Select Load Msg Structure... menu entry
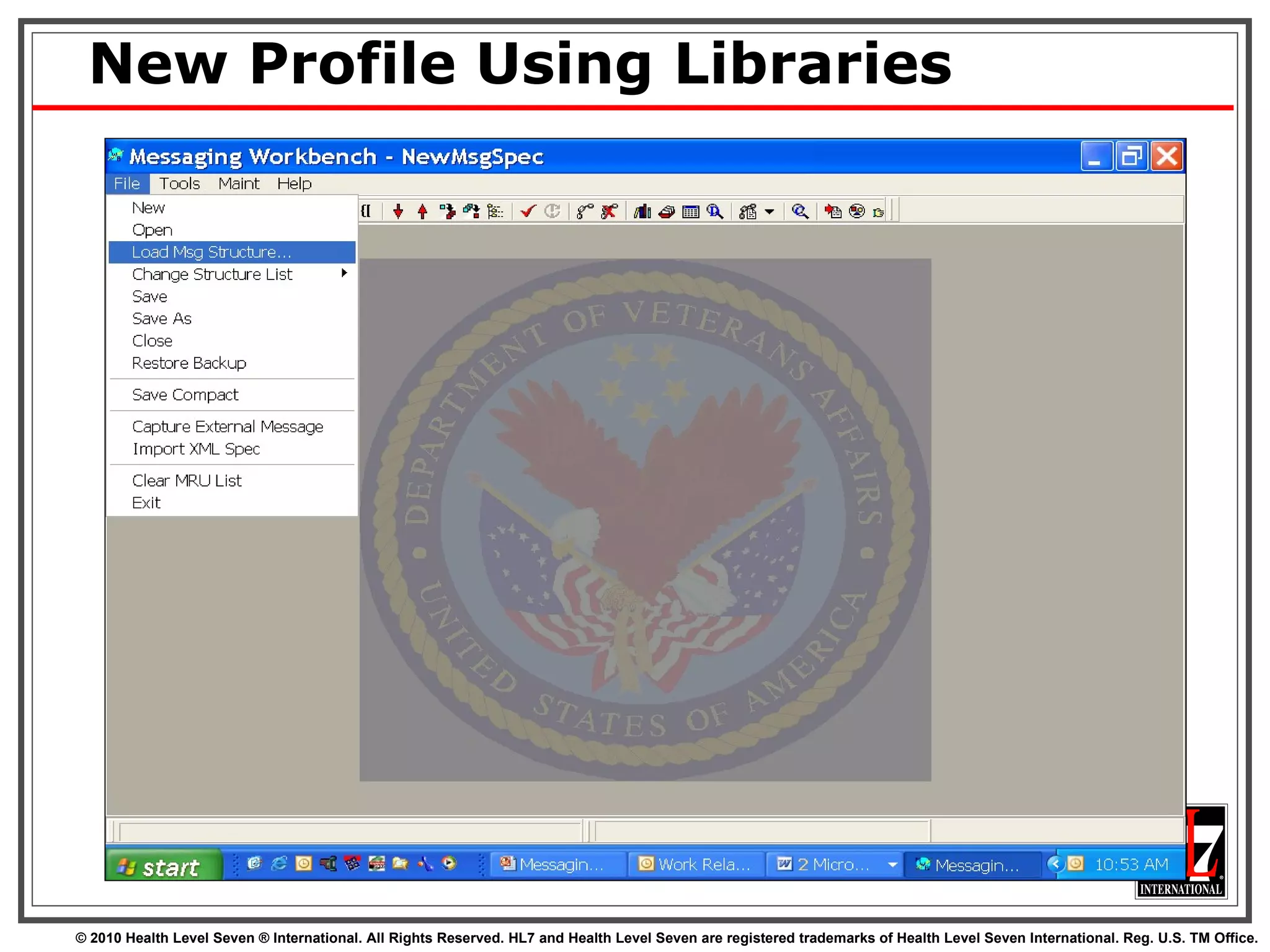The height and width of the screenshot is (952, 1270). click(x=232, y=252)
